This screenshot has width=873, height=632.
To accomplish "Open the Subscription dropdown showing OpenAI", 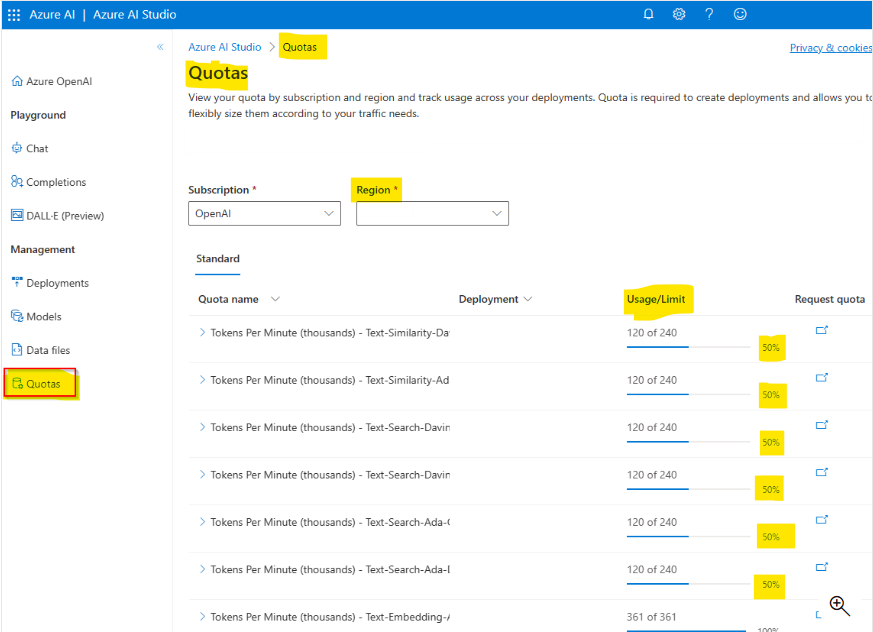I will 264,213.
